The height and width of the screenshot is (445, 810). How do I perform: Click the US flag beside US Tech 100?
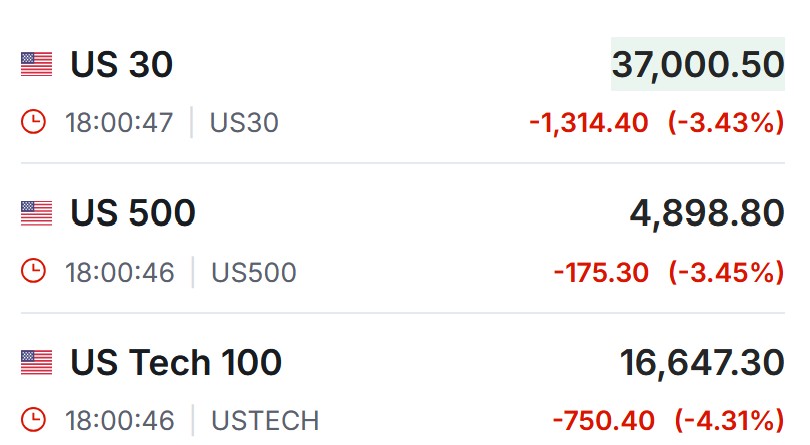37,362
